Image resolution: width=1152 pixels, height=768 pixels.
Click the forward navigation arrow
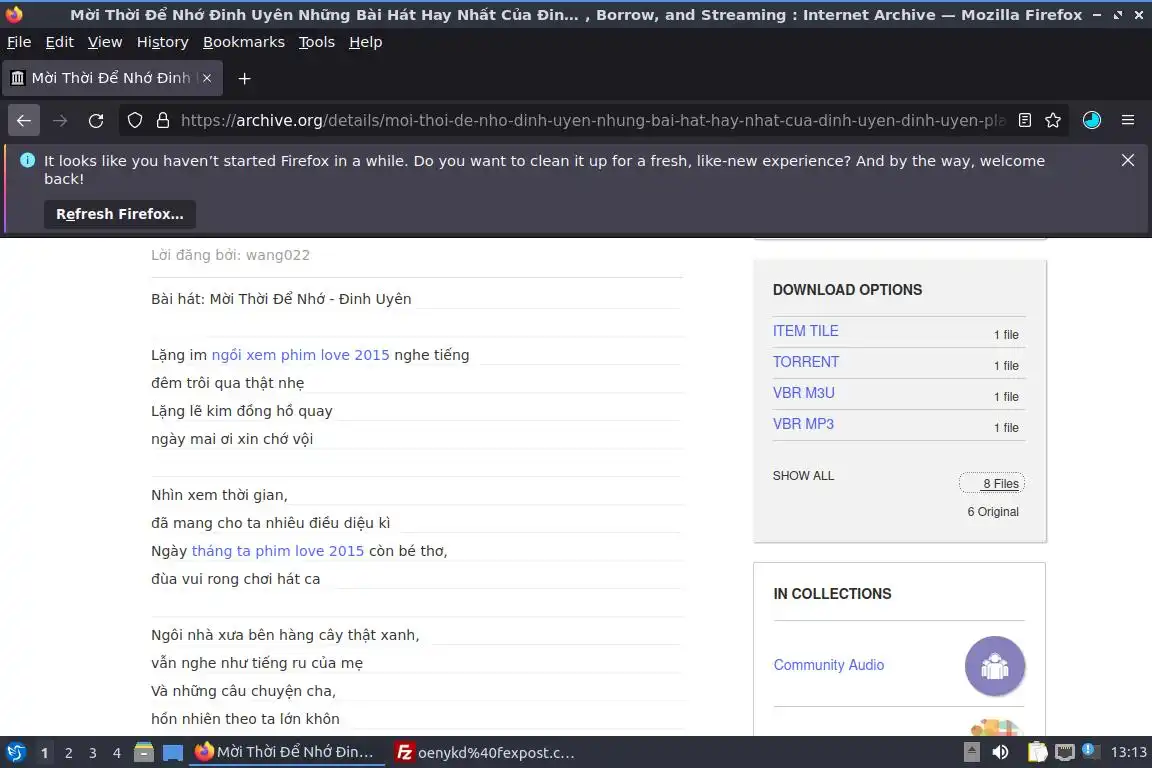point(60,121)
